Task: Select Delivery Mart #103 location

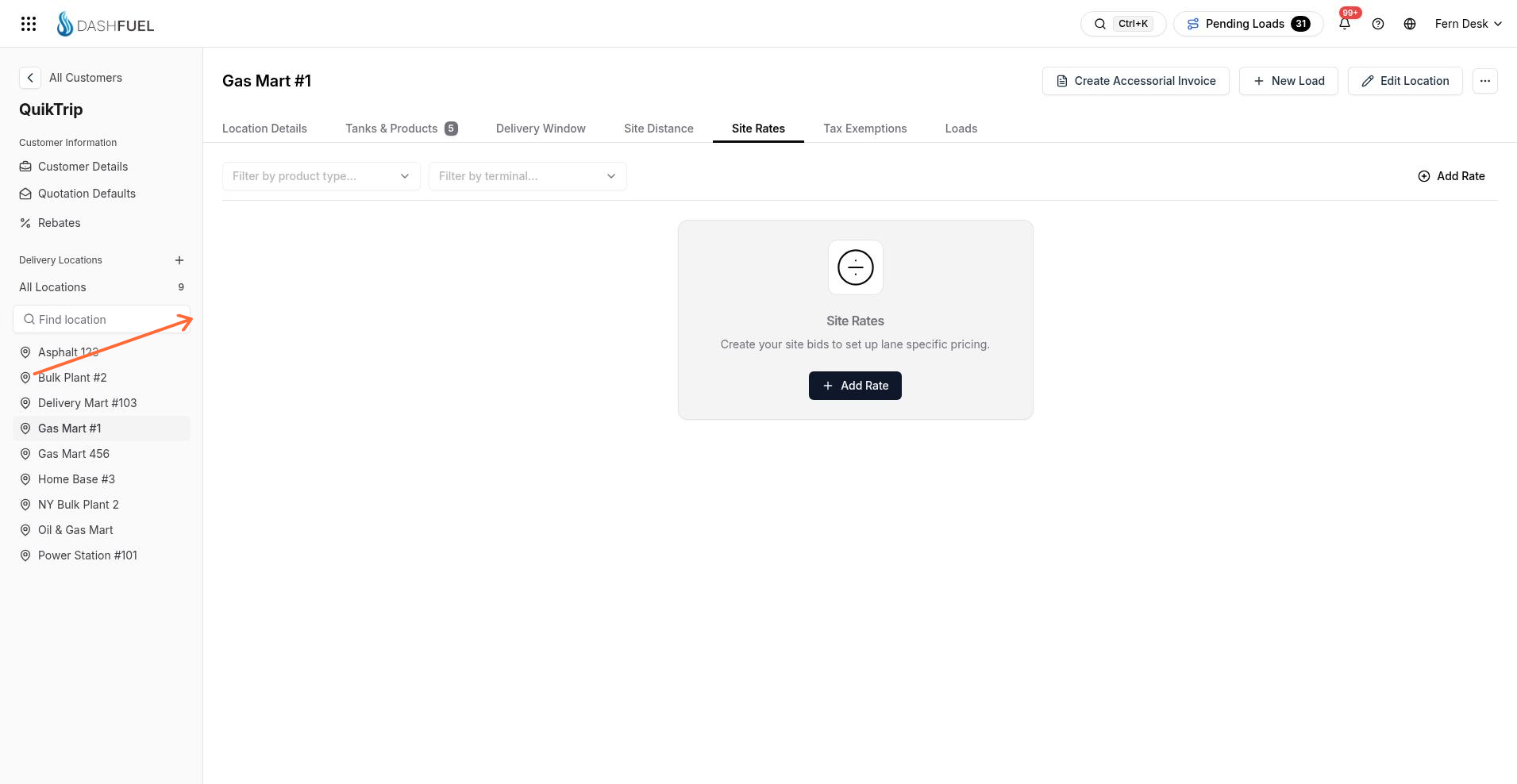Action: pyautogui.click(x=102, y=403)
